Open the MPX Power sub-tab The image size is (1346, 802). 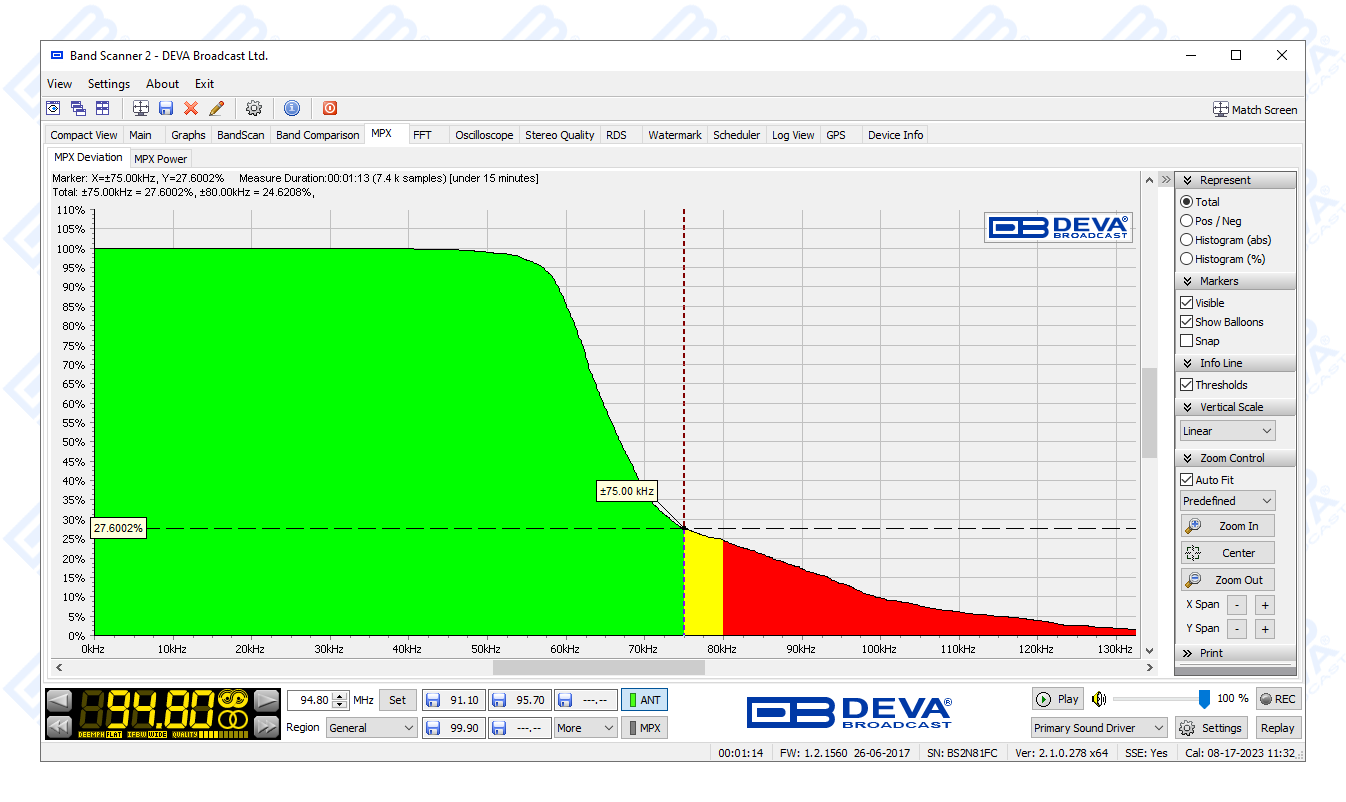tap(160, 159)
